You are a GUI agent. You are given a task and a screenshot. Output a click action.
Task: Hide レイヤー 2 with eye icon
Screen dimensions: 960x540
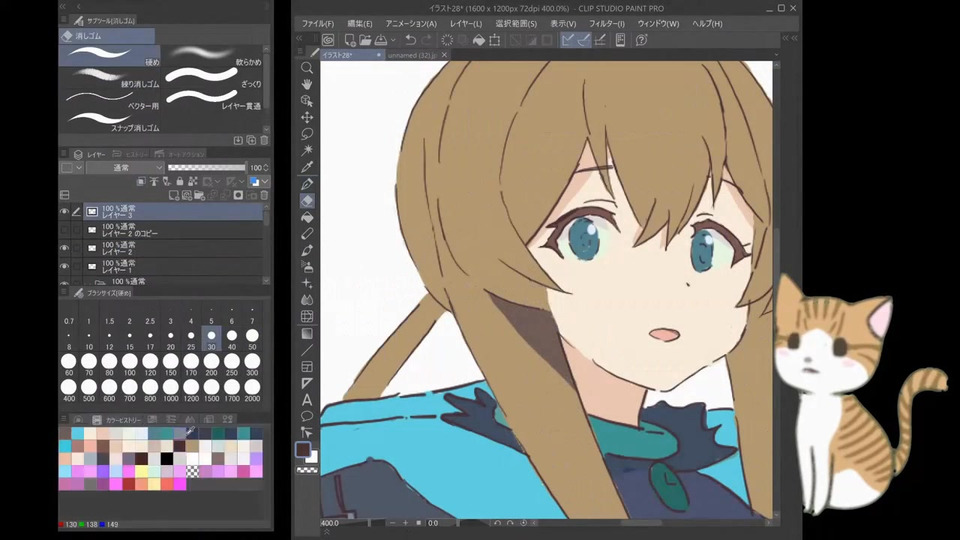[64, 249]
